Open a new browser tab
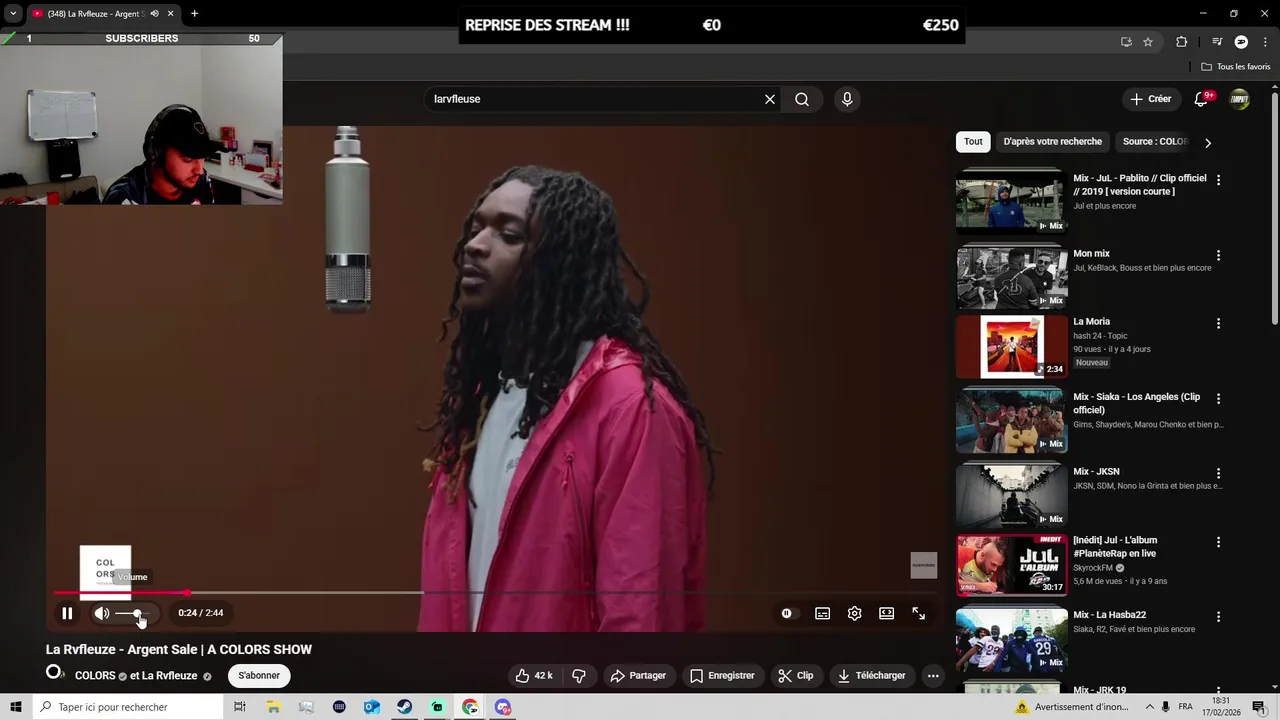This screenshot has height=720, width=1280. pyautogui.click(x=194, y=13)
